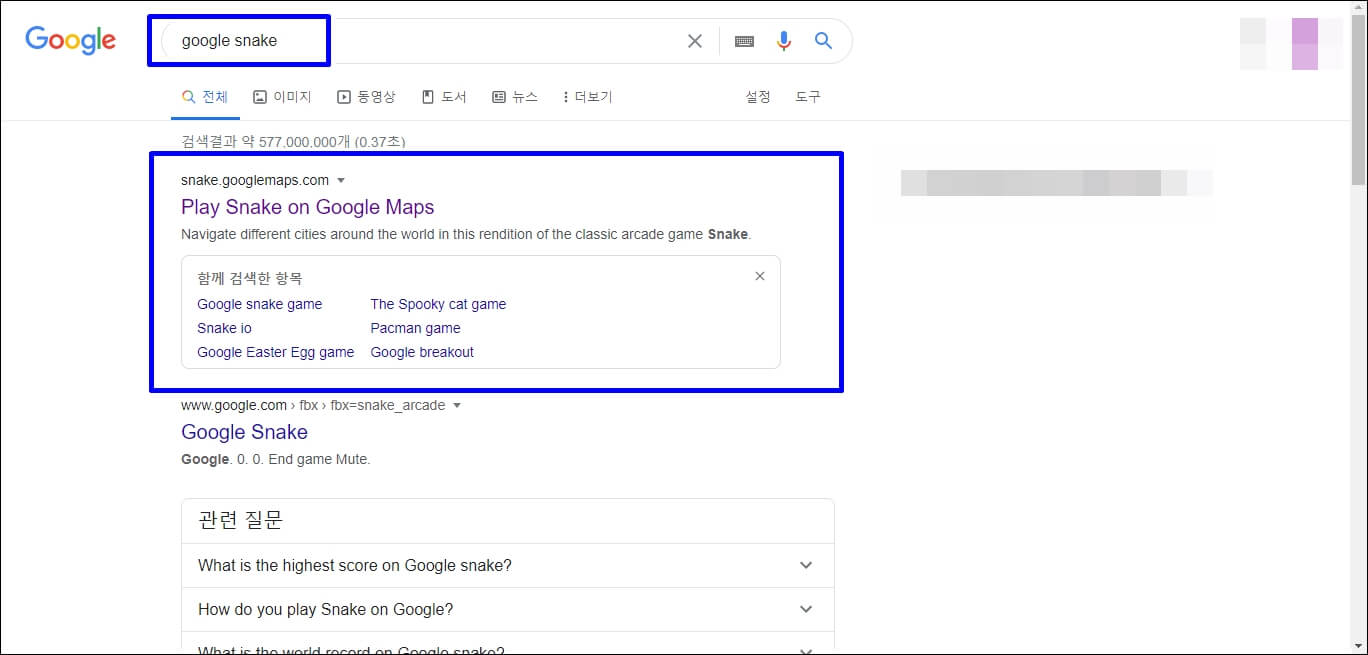Select the 전체 tab
Screen dimensions: 1368x655
(205, 97)
